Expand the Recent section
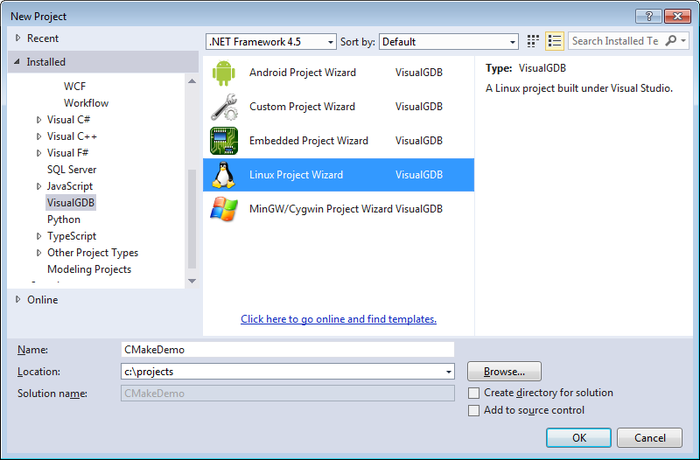Viewport: 700px width, 460px height. pos(18,38)
